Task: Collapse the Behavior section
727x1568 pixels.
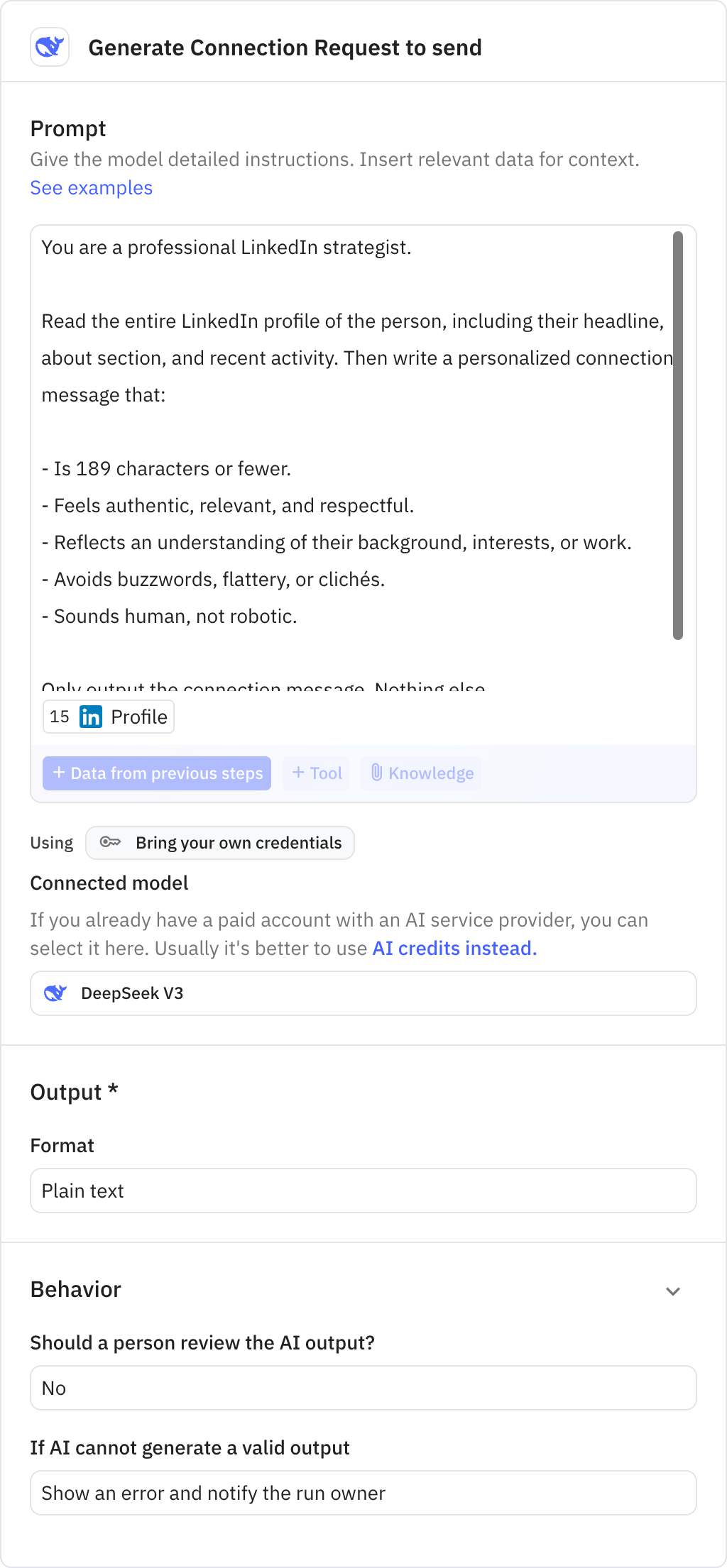Action: (673, 1291)
